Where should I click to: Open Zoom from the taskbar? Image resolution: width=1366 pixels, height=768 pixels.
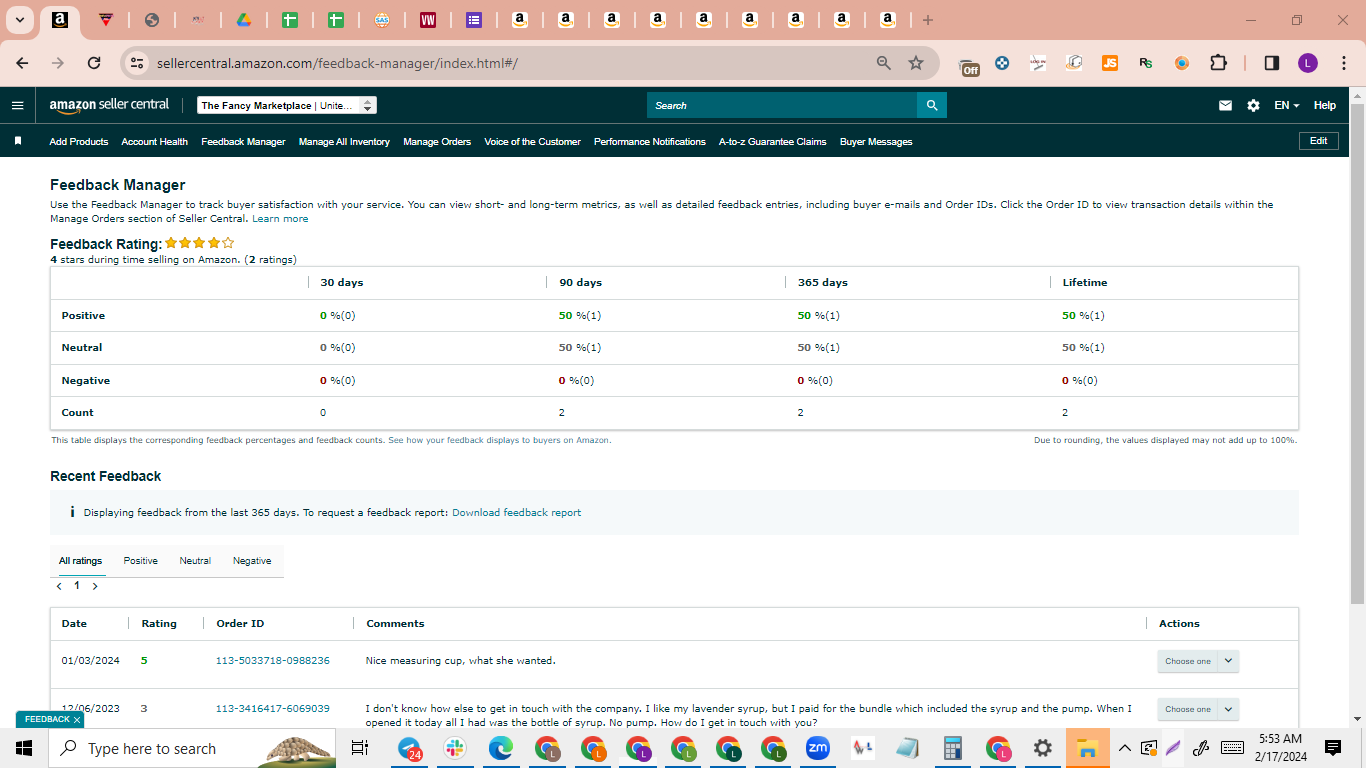pos(818,748)
